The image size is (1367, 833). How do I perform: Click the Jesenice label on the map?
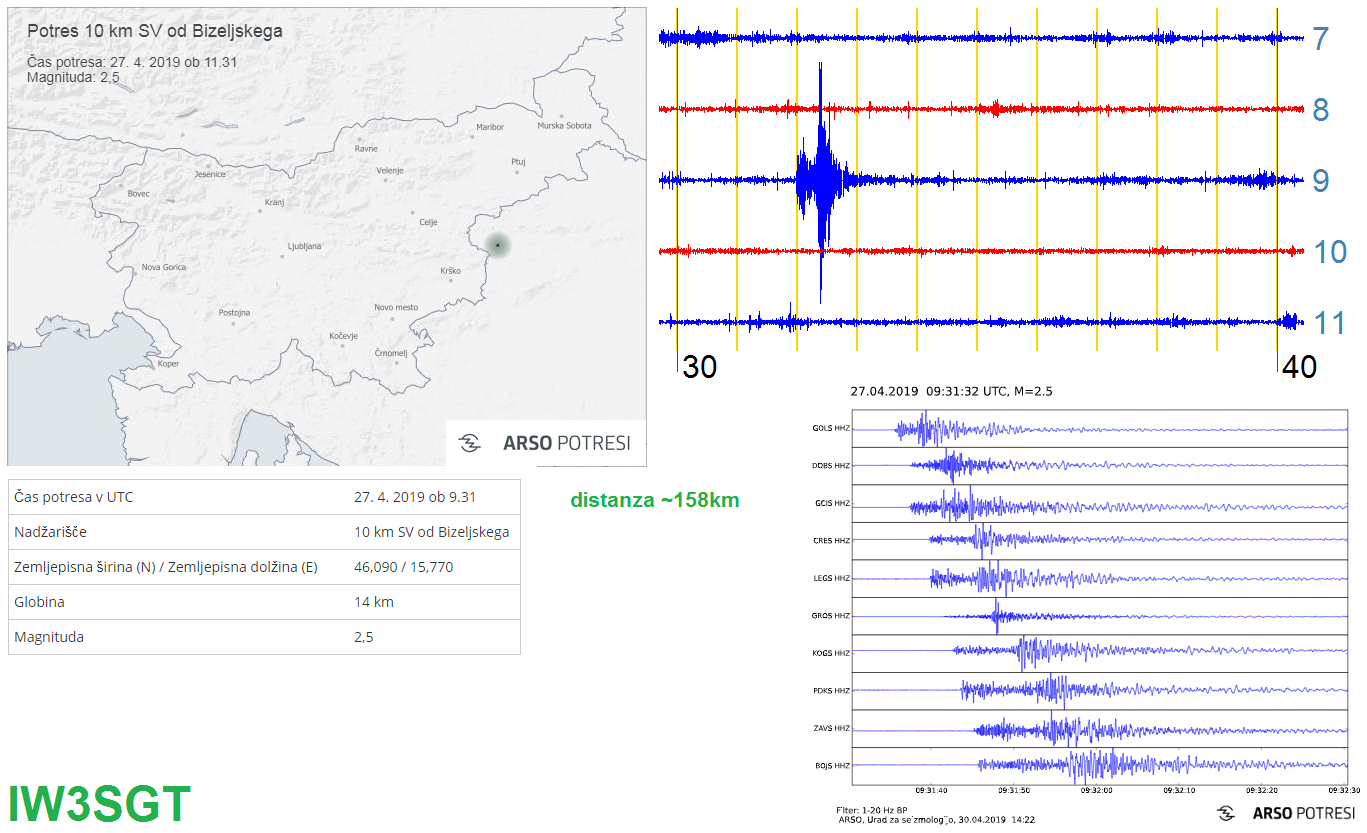[x=210, y=174]
